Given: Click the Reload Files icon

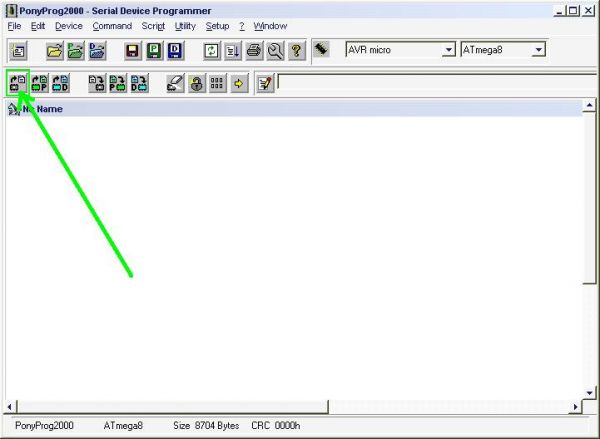Looking at the screenshot, I should click(x=211, y=50).
